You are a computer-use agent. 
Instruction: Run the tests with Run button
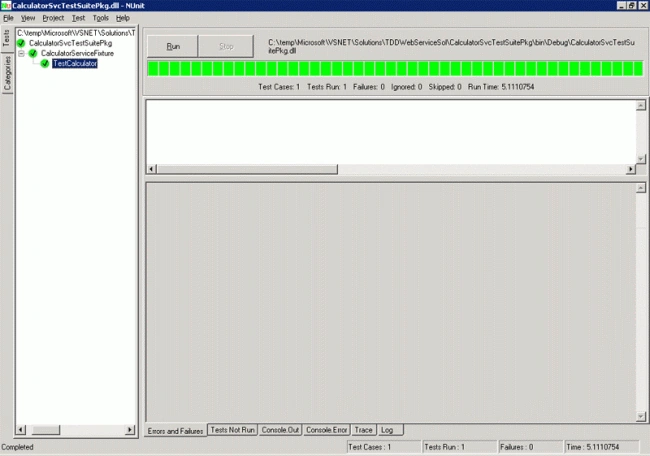pos(172,46)
